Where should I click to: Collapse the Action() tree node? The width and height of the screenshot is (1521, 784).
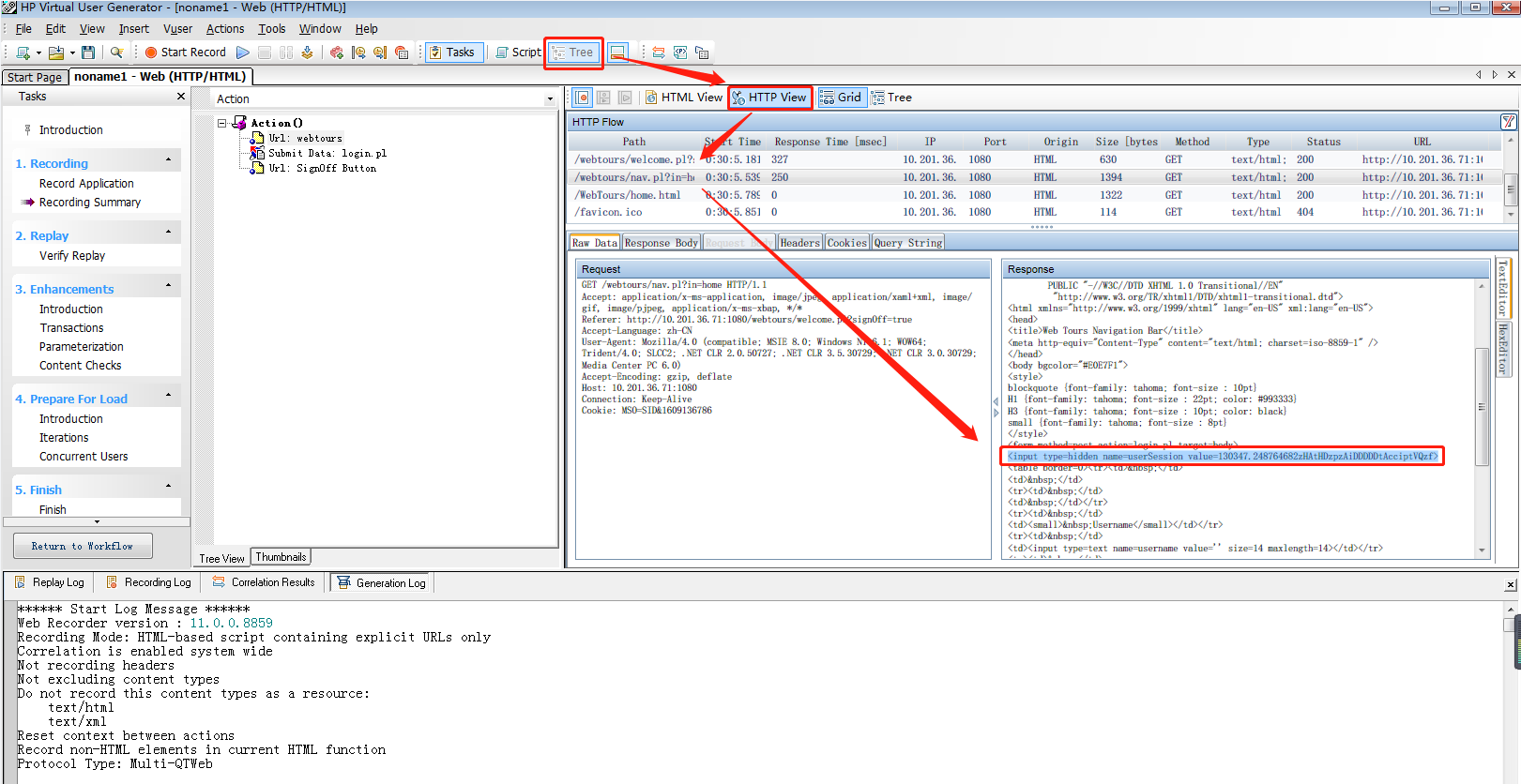point(222,123)
